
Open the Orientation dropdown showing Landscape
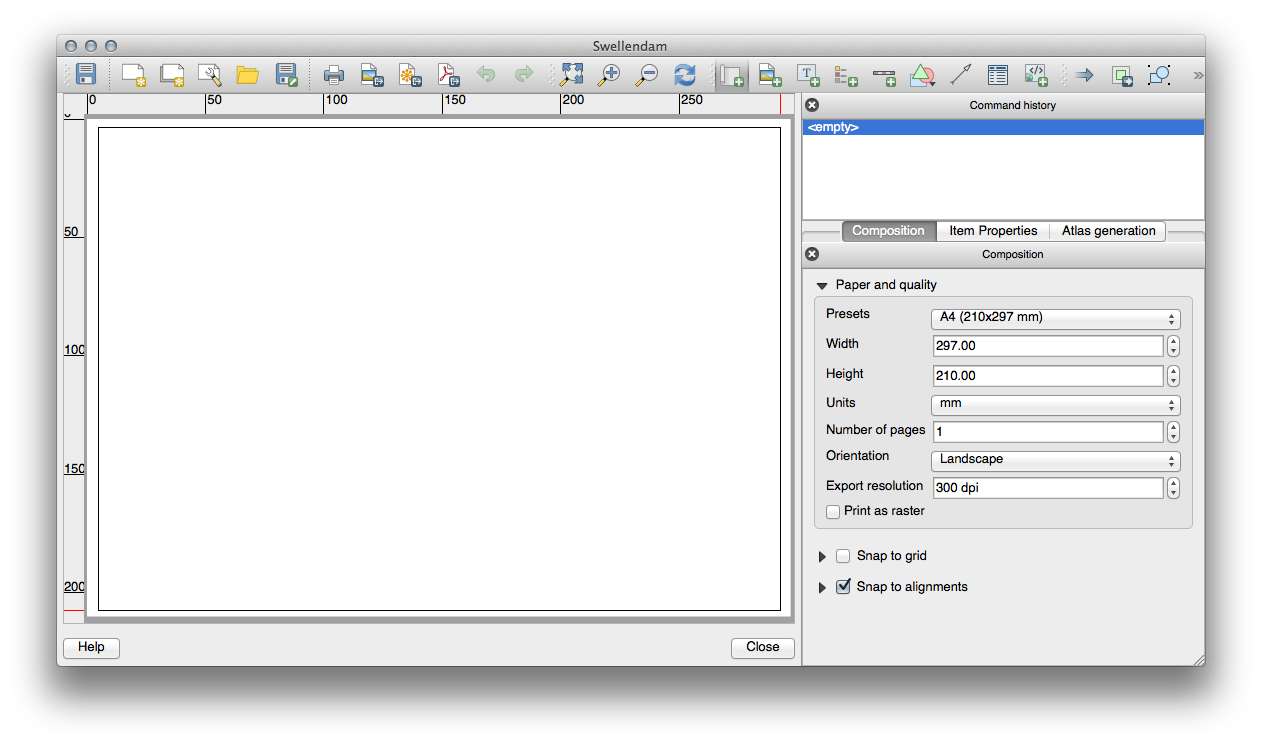coord(1055,460)
